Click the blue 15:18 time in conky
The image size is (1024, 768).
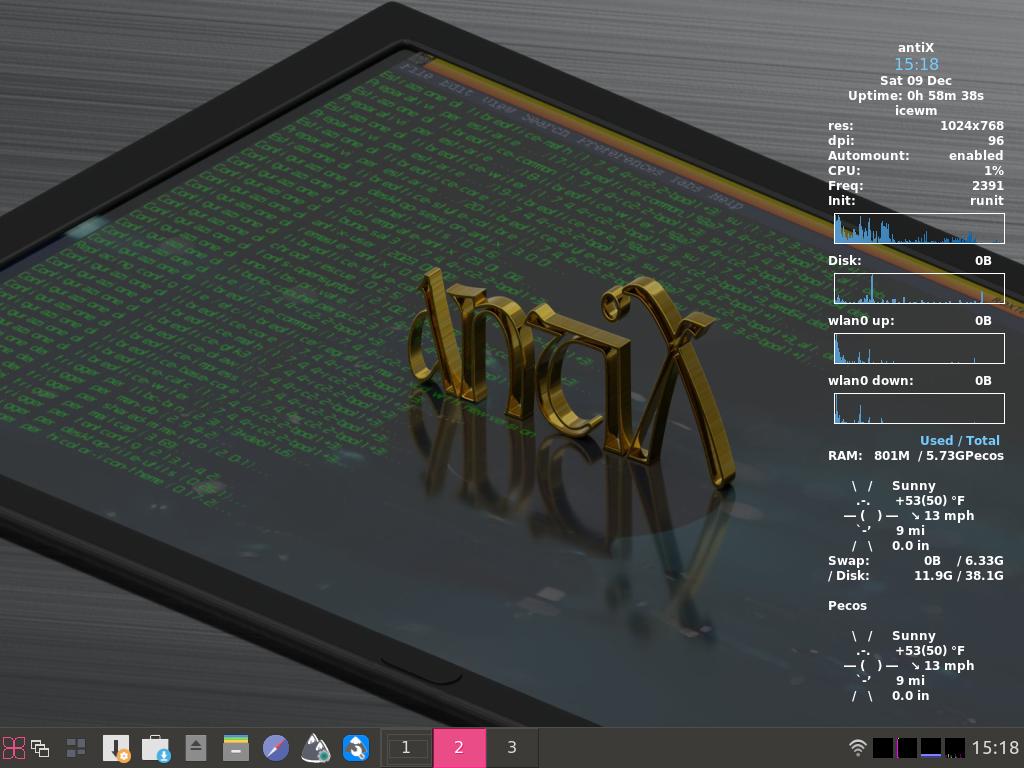tap(916, 64)
